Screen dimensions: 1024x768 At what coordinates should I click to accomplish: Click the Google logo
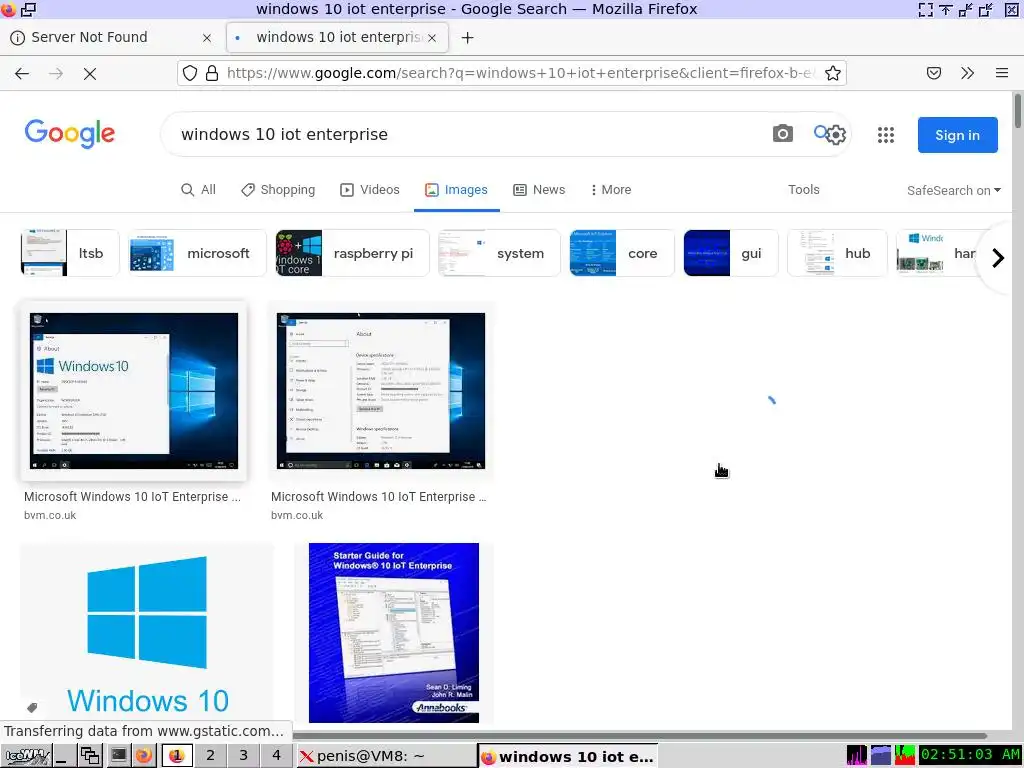click(70, 134)
